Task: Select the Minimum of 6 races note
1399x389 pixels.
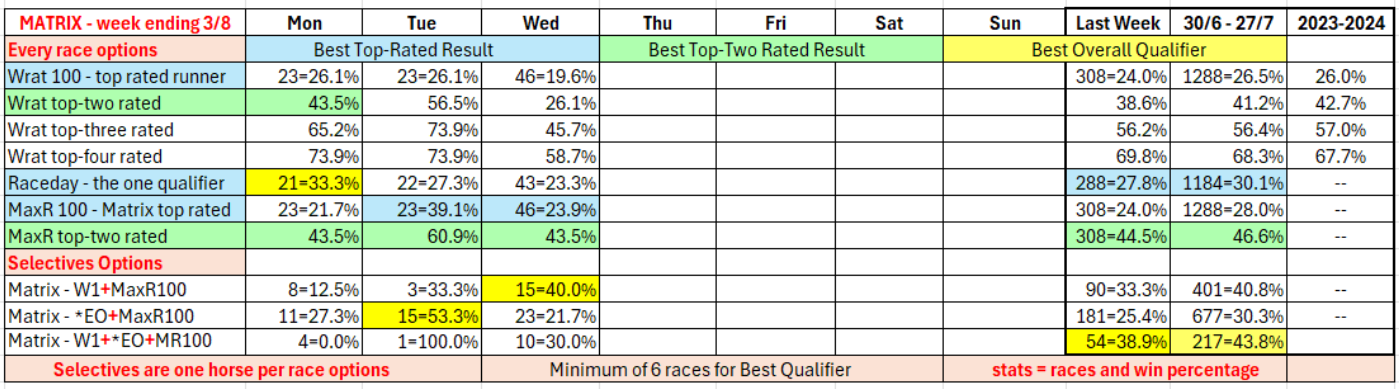Action: [700, 371]
